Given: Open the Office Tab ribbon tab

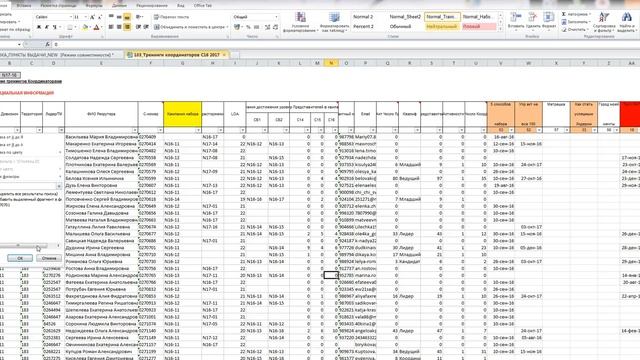Looking at the screenshot, I should click(202, 6).
